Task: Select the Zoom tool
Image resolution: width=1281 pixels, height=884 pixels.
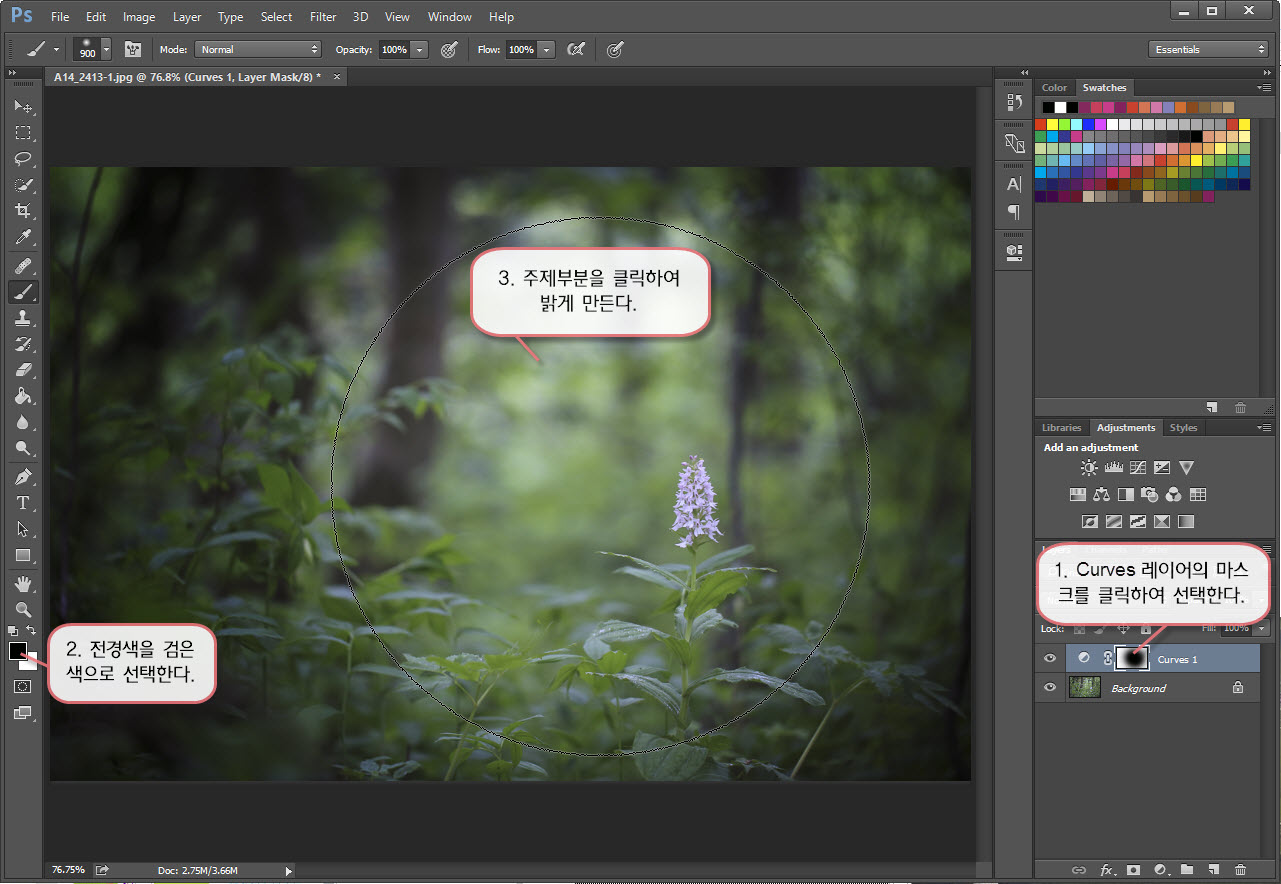Action: tap(23, 609)
